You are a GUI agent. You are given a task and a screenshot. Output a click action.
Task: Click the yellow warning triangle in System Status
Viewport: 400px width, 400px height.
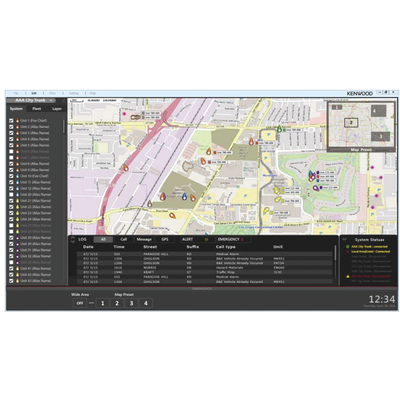tap(348, 276)
